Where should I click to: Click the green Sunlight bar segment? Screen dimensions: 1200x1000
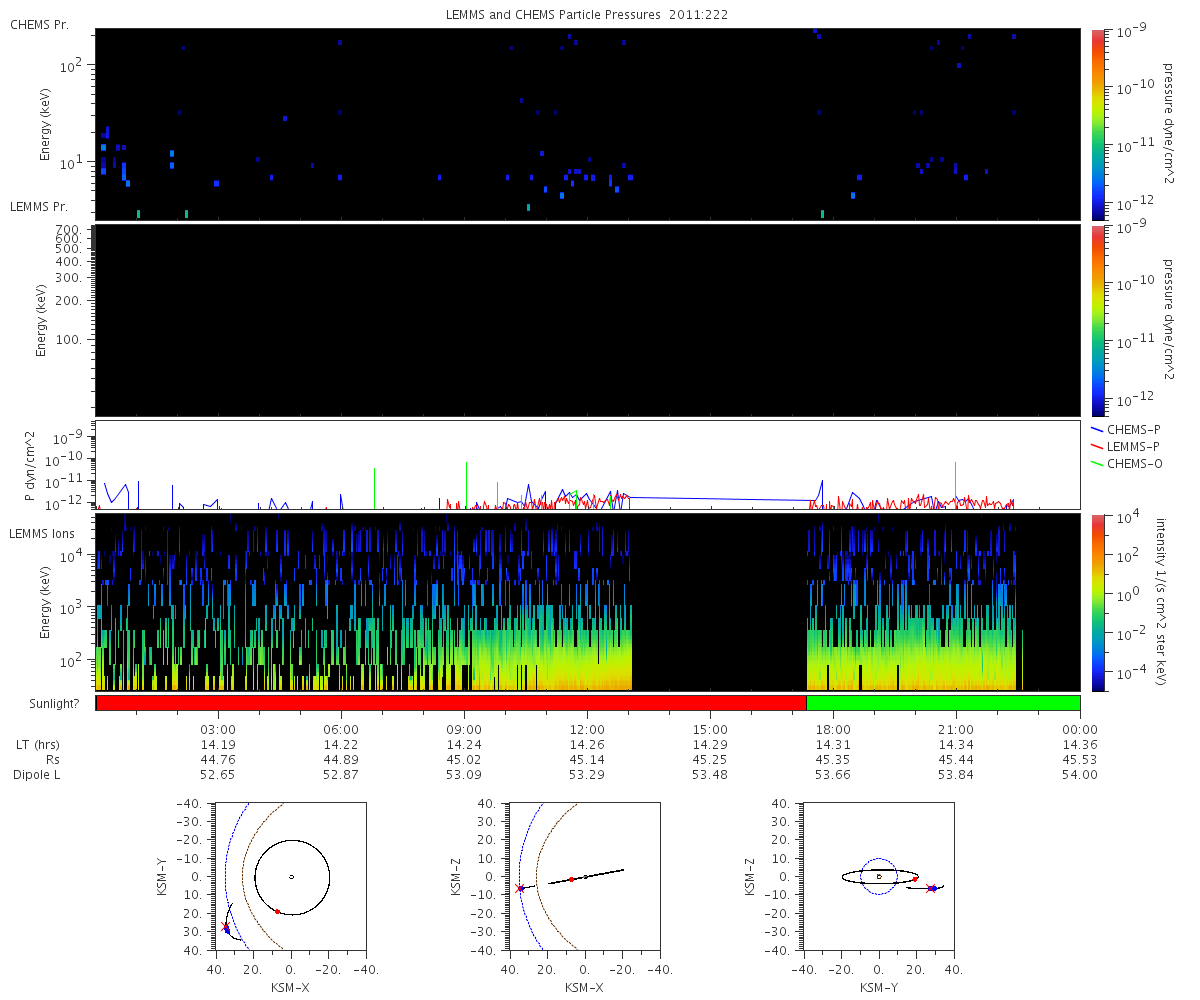coord(943,703)
